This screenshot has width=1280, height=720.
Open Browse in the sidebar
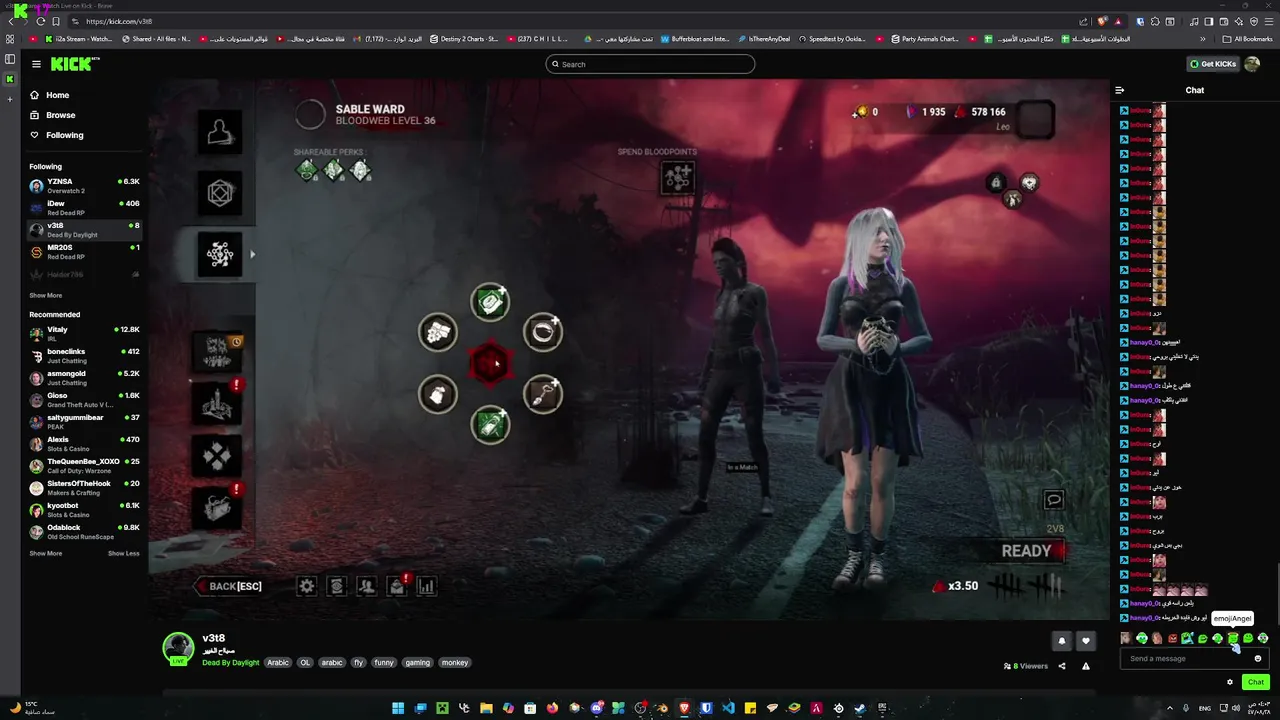click(60, 115)
